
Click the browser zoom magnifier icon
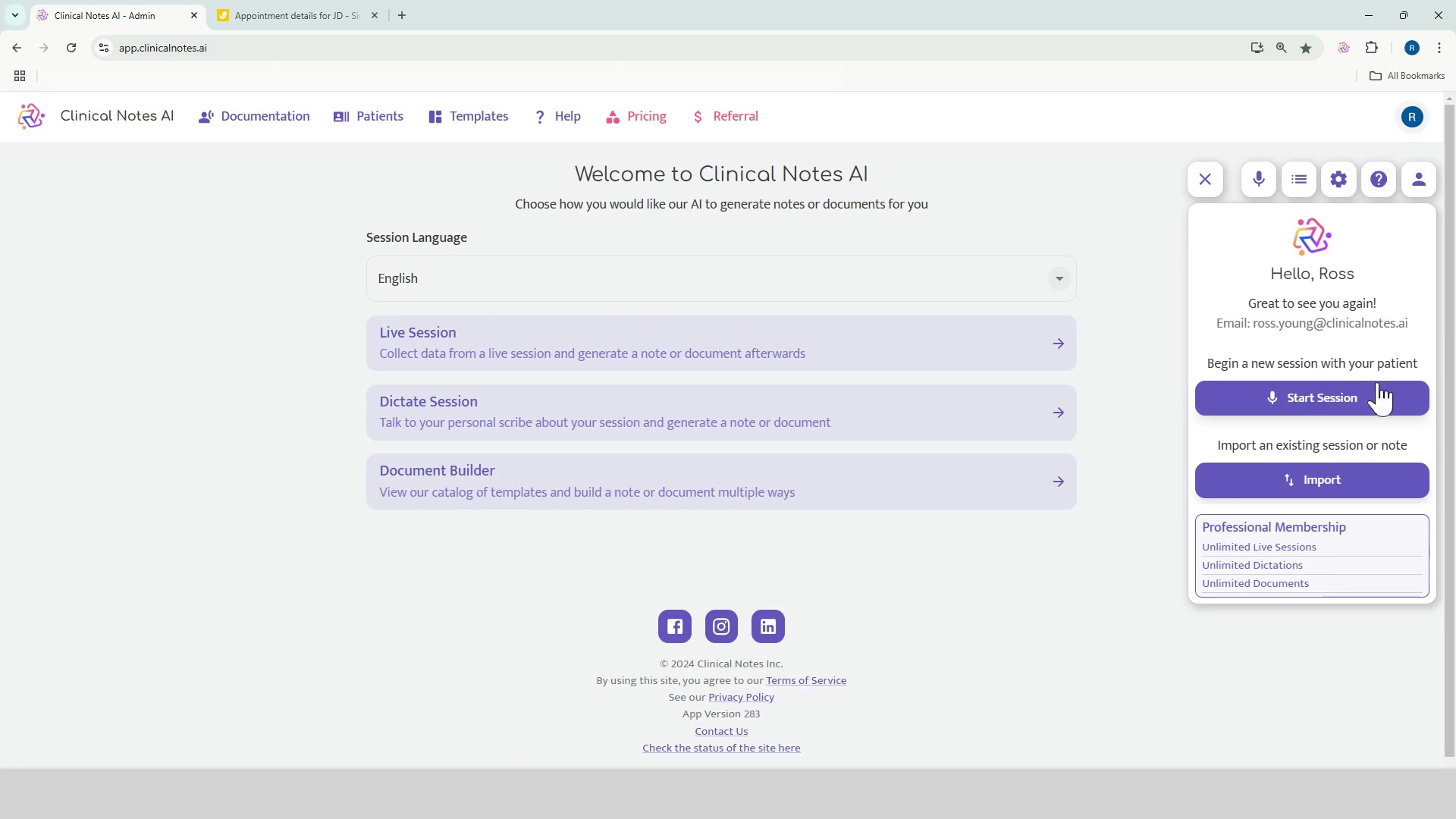(x=1282, y=48)
